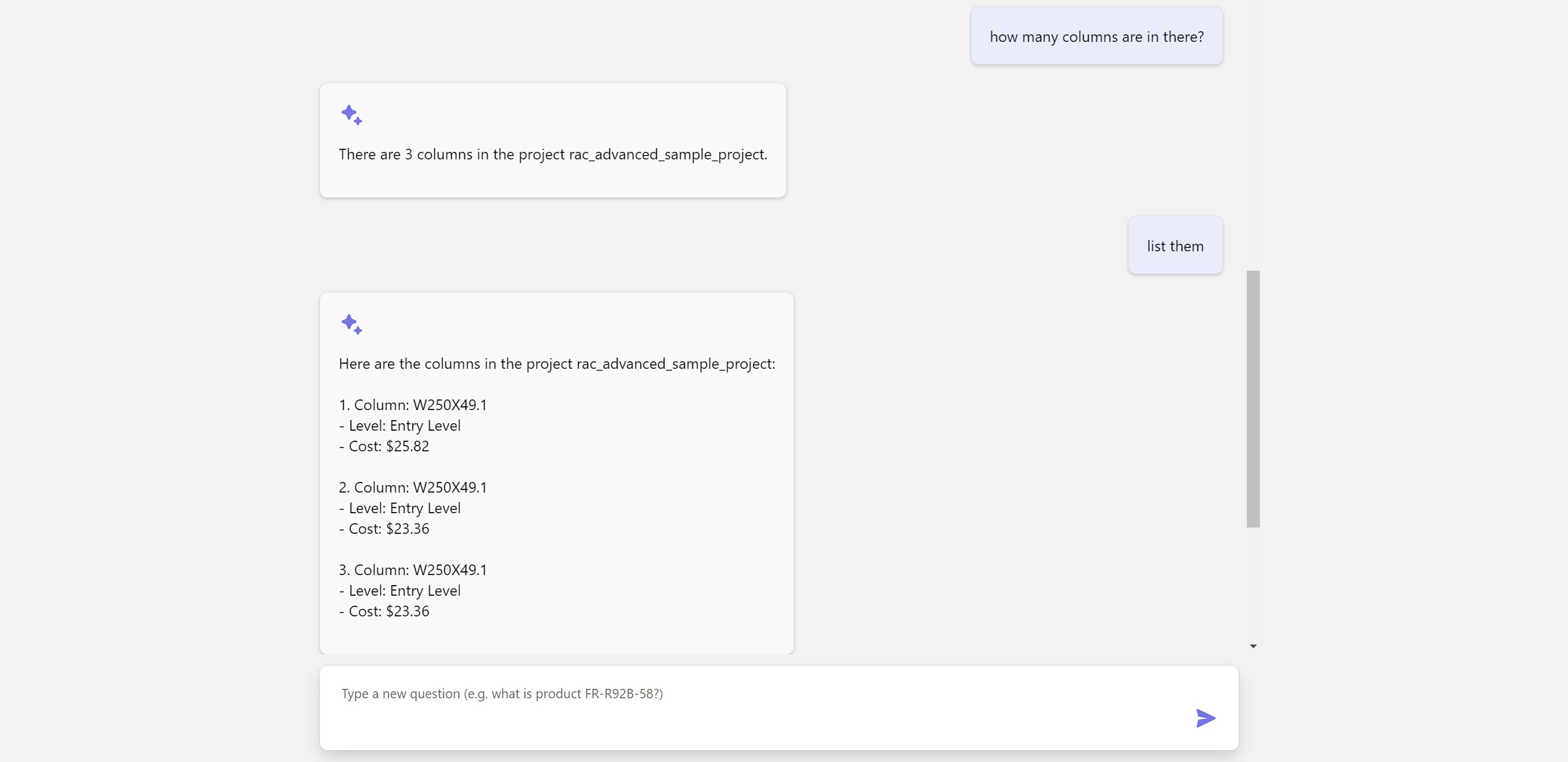Click the '3 columns' assistant response card
This screenshot has width=1568, height=762.
coord(552,140)
